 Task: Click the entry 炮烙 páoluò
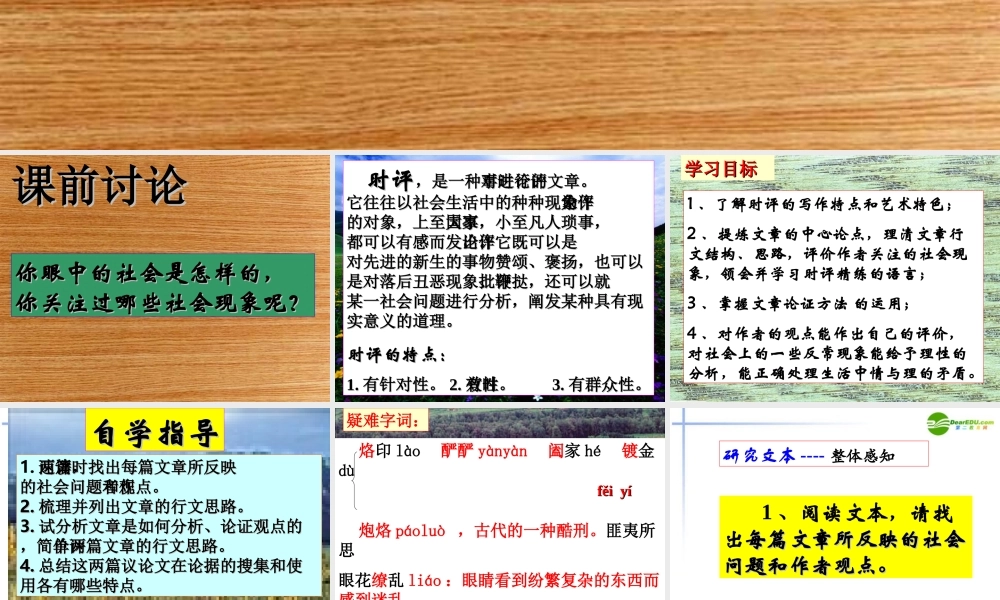(x=402, y=530)
